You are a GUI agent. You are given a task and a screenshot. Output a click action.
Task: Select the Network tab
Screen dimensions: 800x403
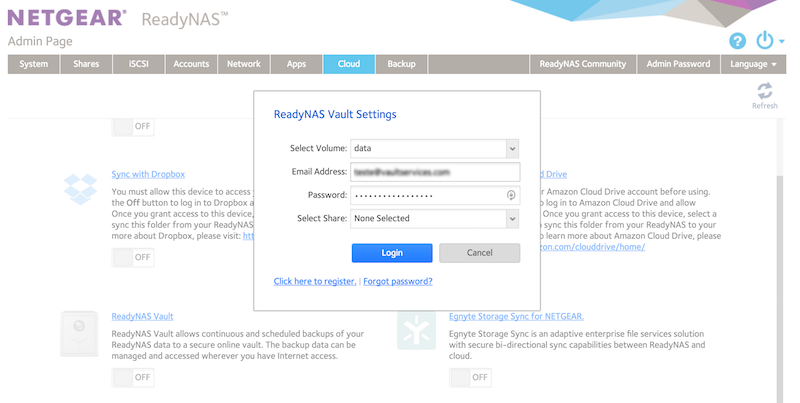point(244,64)
